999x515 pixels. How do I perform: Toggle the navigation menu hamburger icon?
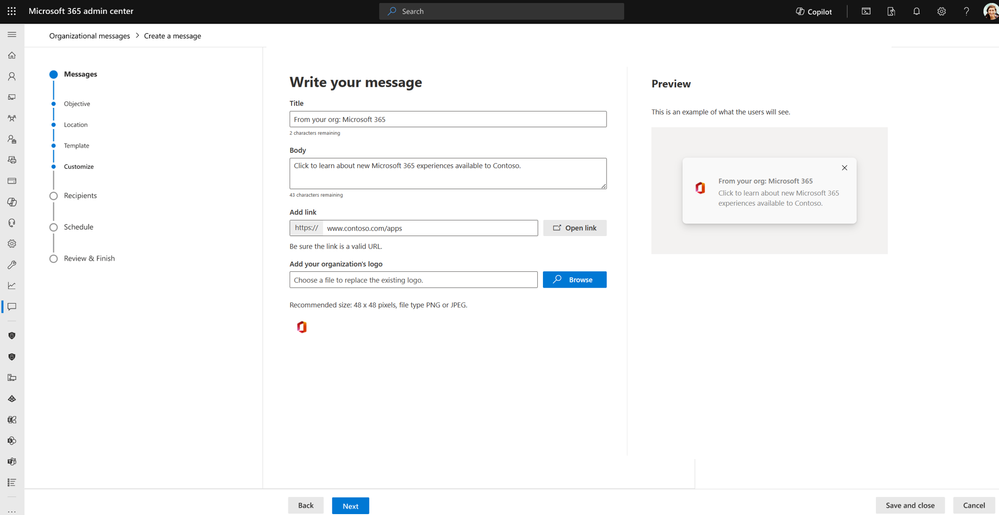tap(11, 34)
